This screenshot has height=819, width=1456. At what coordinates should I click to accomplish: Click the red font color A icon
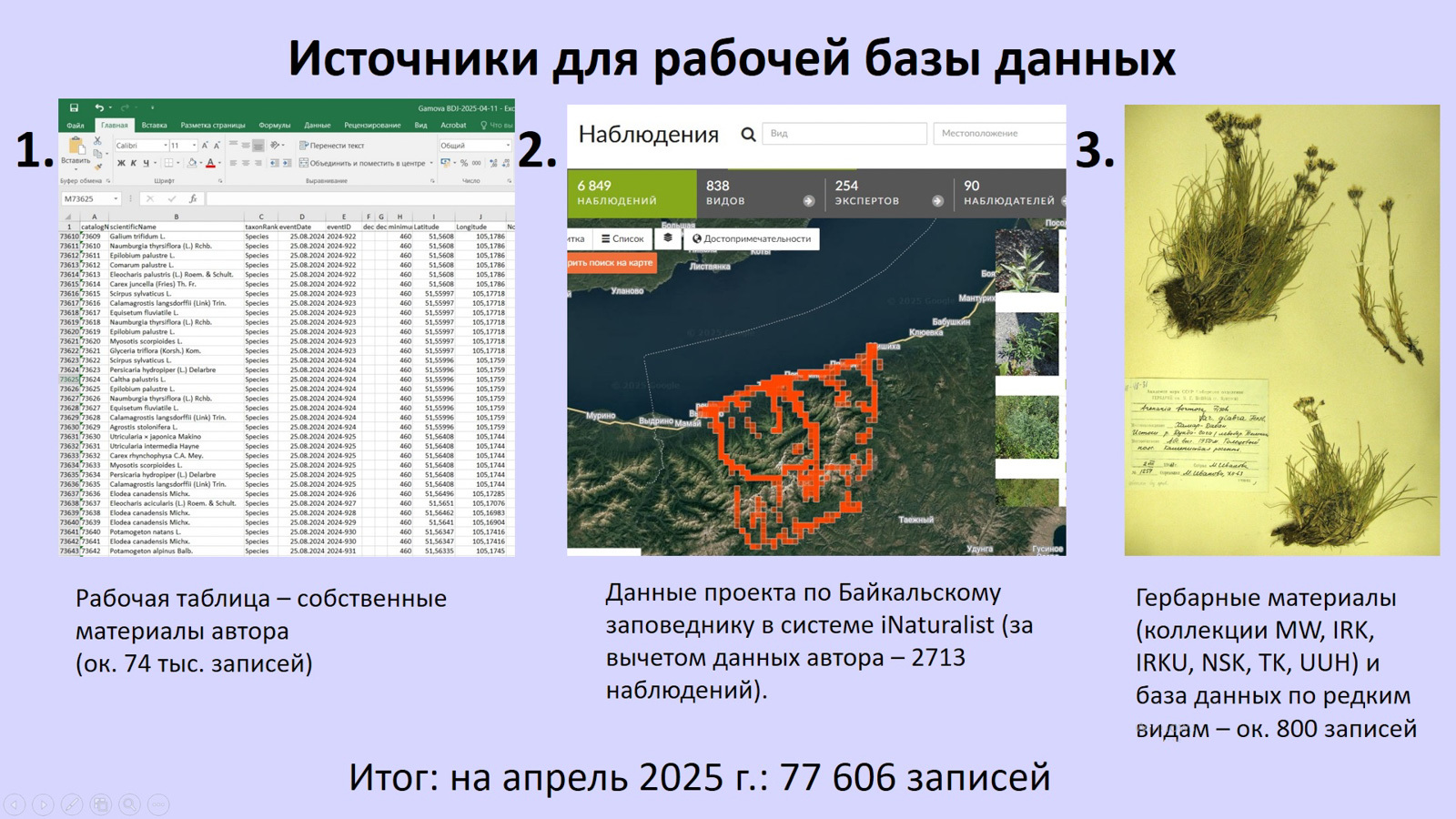point(210,164)
